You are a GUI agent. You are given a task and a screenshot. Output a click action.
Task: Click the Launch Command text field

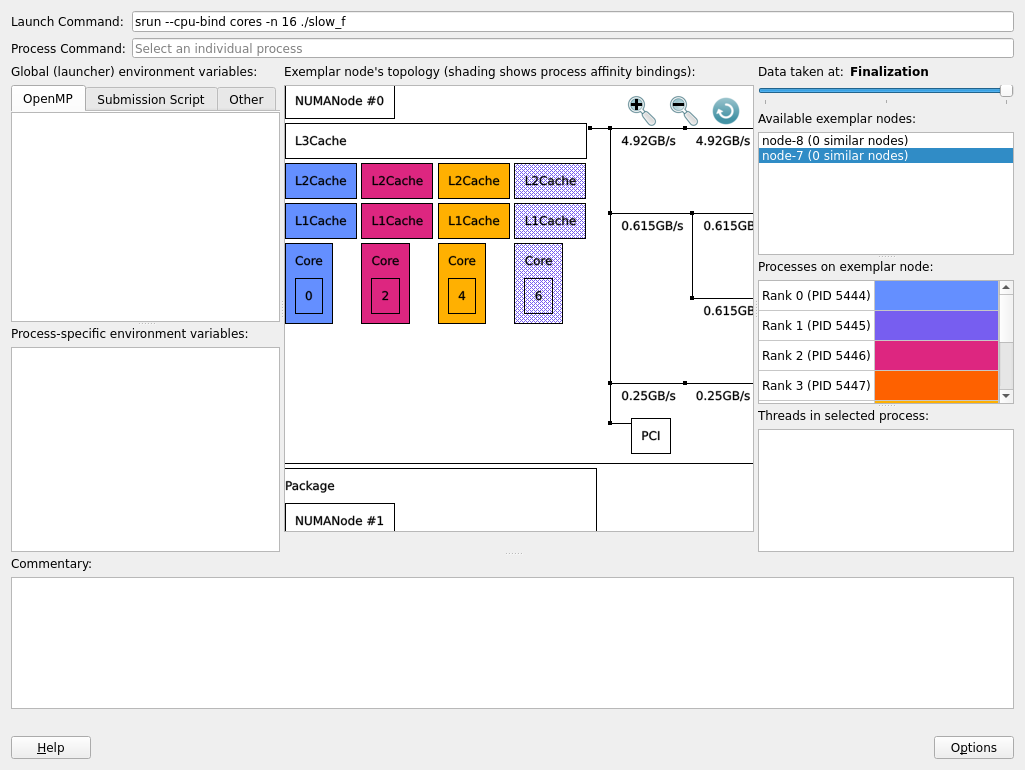pos(573,22)
